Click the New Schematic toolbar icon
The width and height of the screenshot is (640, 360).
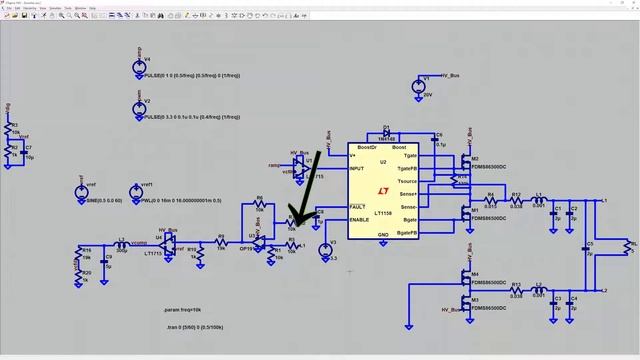click(x=7, y=16)
